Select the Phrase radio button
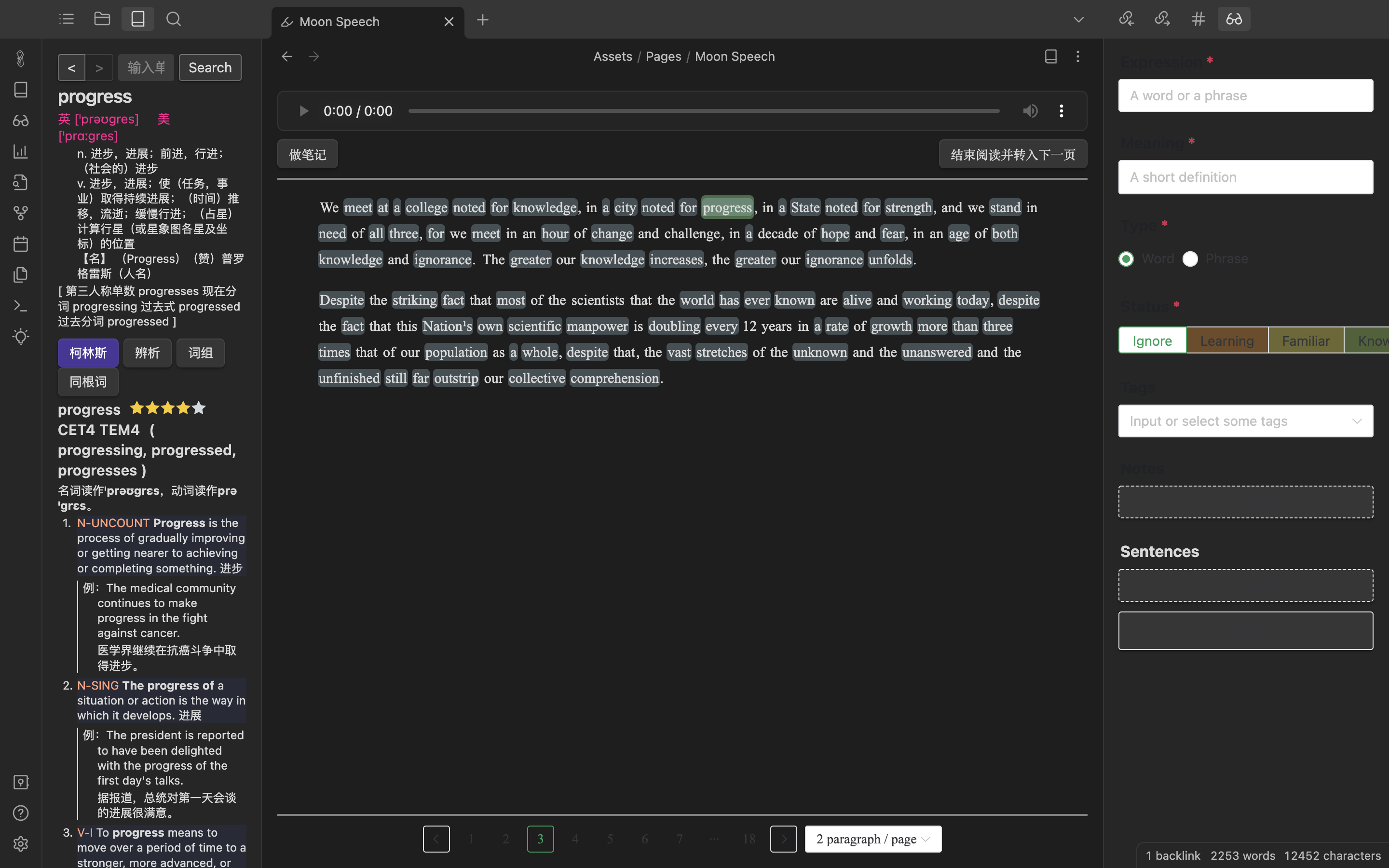The height and width of the screenshot is (868, 1389). click(1190, 258)
